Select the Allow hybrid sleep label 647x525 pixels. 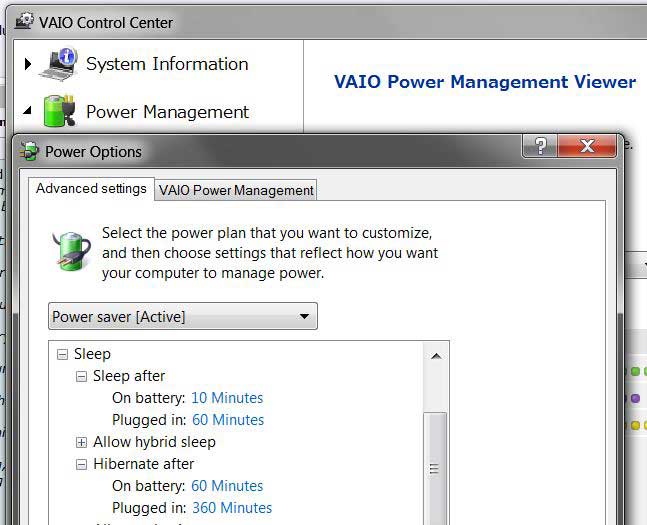point(154,442)
